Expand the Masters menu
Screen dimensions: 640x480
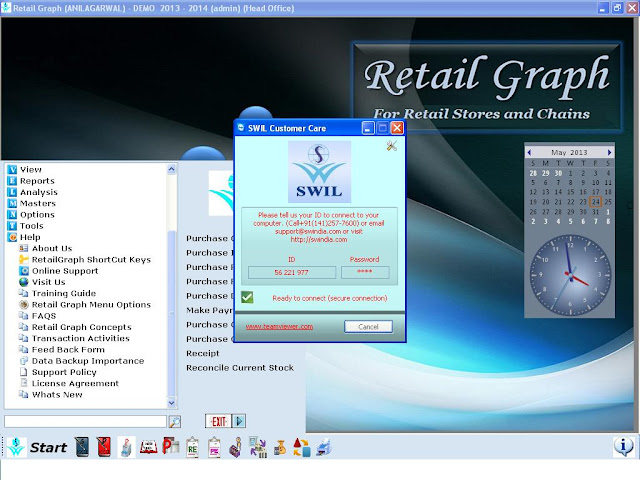[38, 203]
